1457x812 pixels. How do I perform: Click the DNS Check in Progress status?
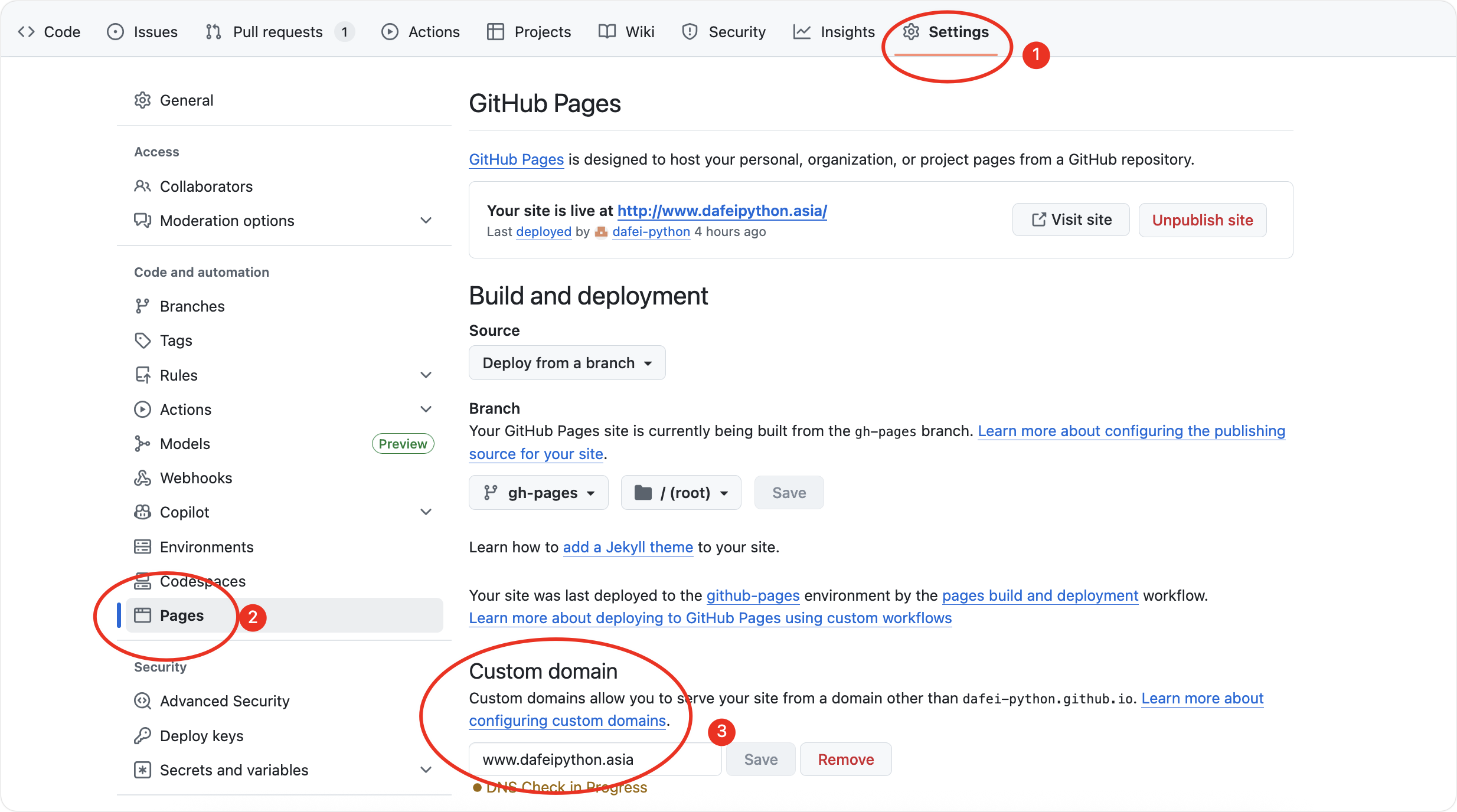coord(560,787)
